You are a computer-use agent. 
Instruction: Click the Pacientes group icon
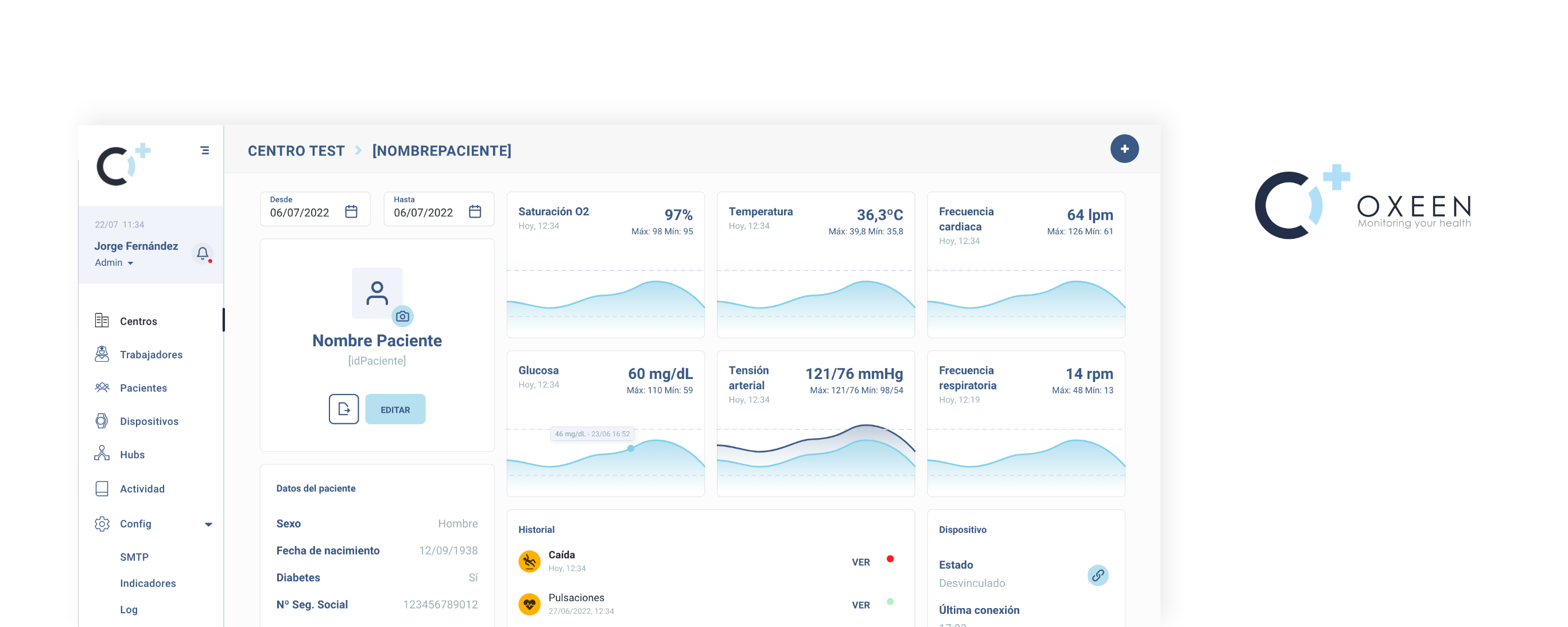tap(102, 387)
